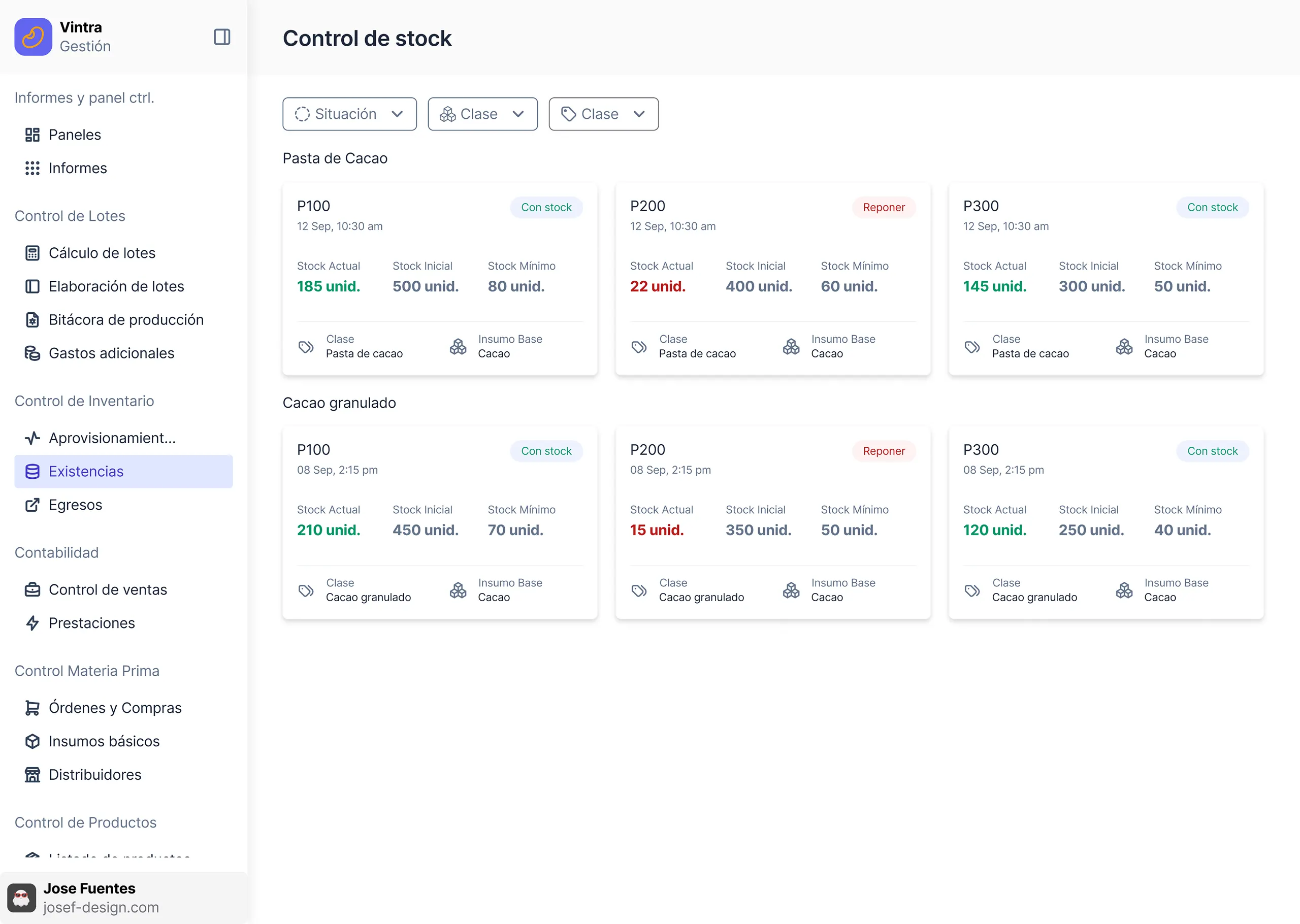Open Órdenes y Compras page
This screenshot has width=1300, height=924.
click(123, 708)
